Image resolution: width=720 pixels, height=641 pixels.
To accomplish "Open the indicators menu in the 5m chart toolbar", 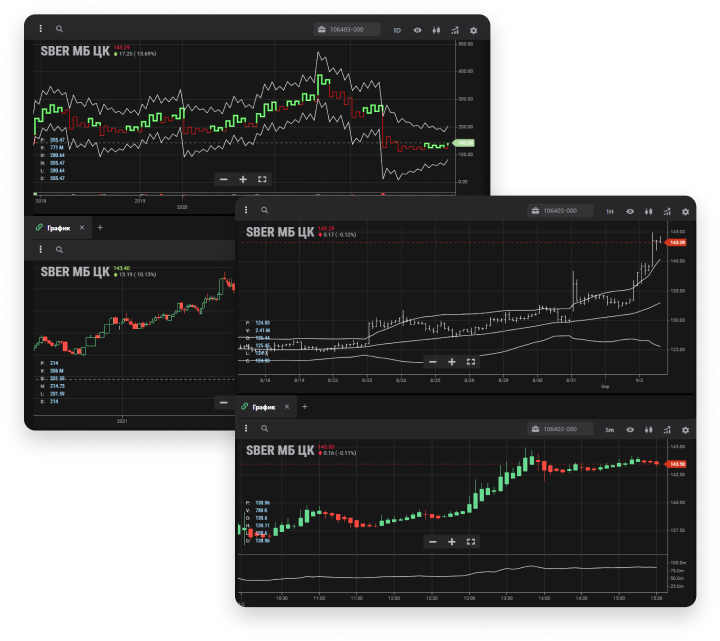I will coord(667,430).
